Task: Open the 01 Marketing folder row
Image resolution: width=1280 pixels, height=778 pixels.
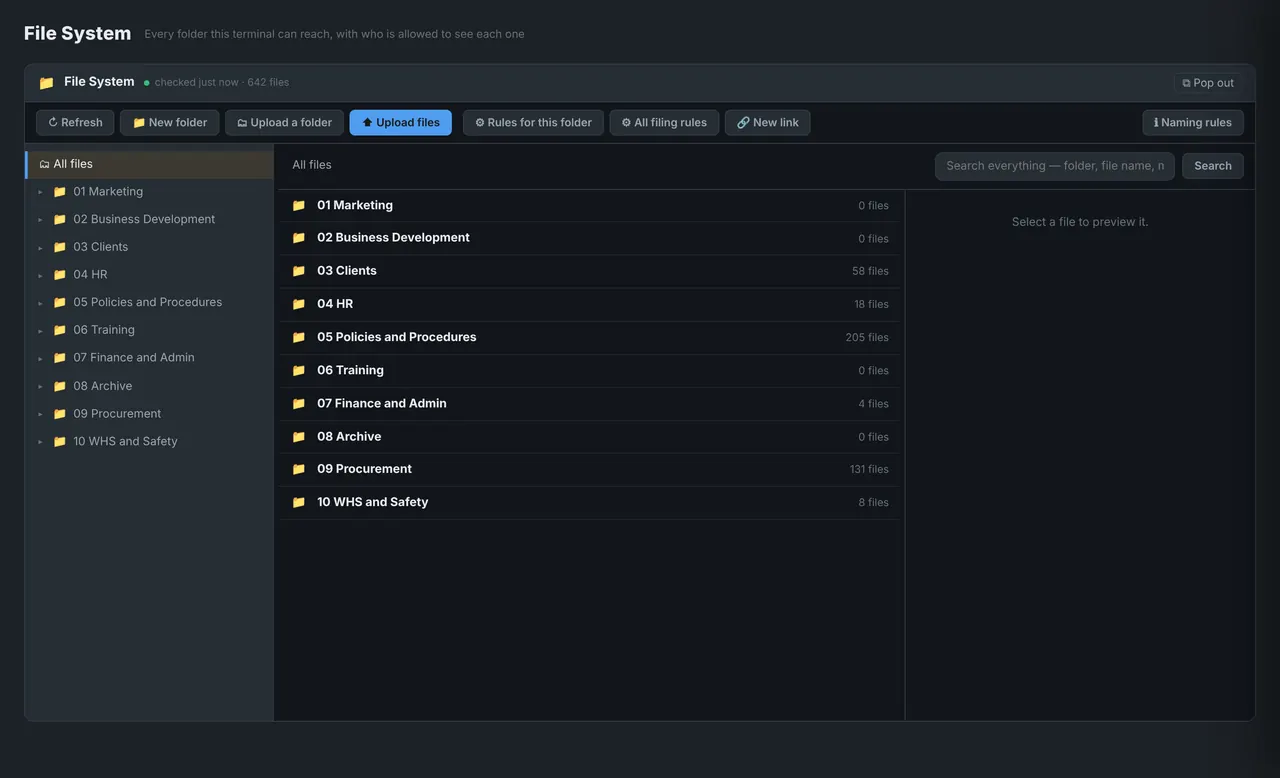Action: 590,205
